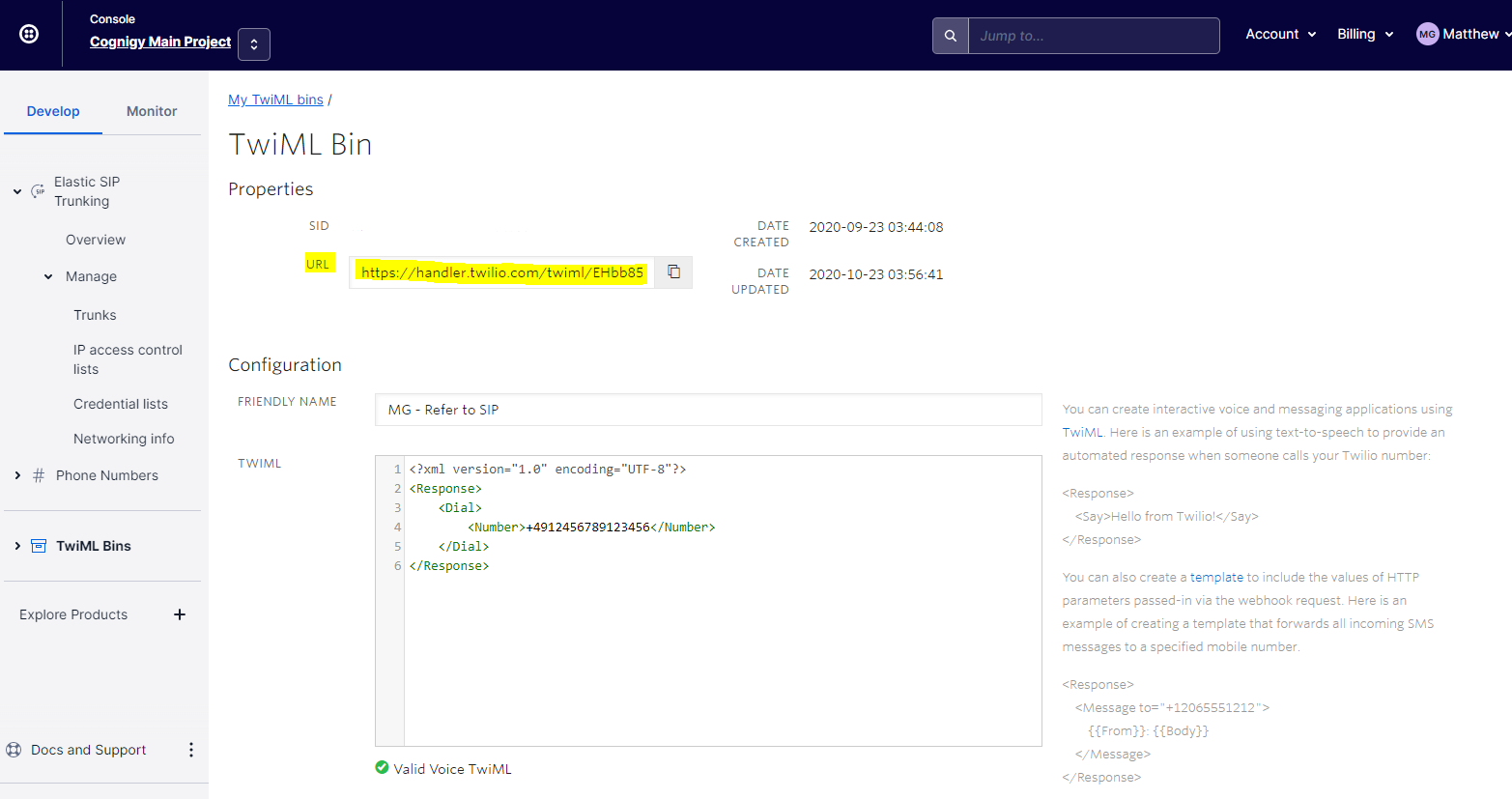Open the template help link

pos(1216,577)
